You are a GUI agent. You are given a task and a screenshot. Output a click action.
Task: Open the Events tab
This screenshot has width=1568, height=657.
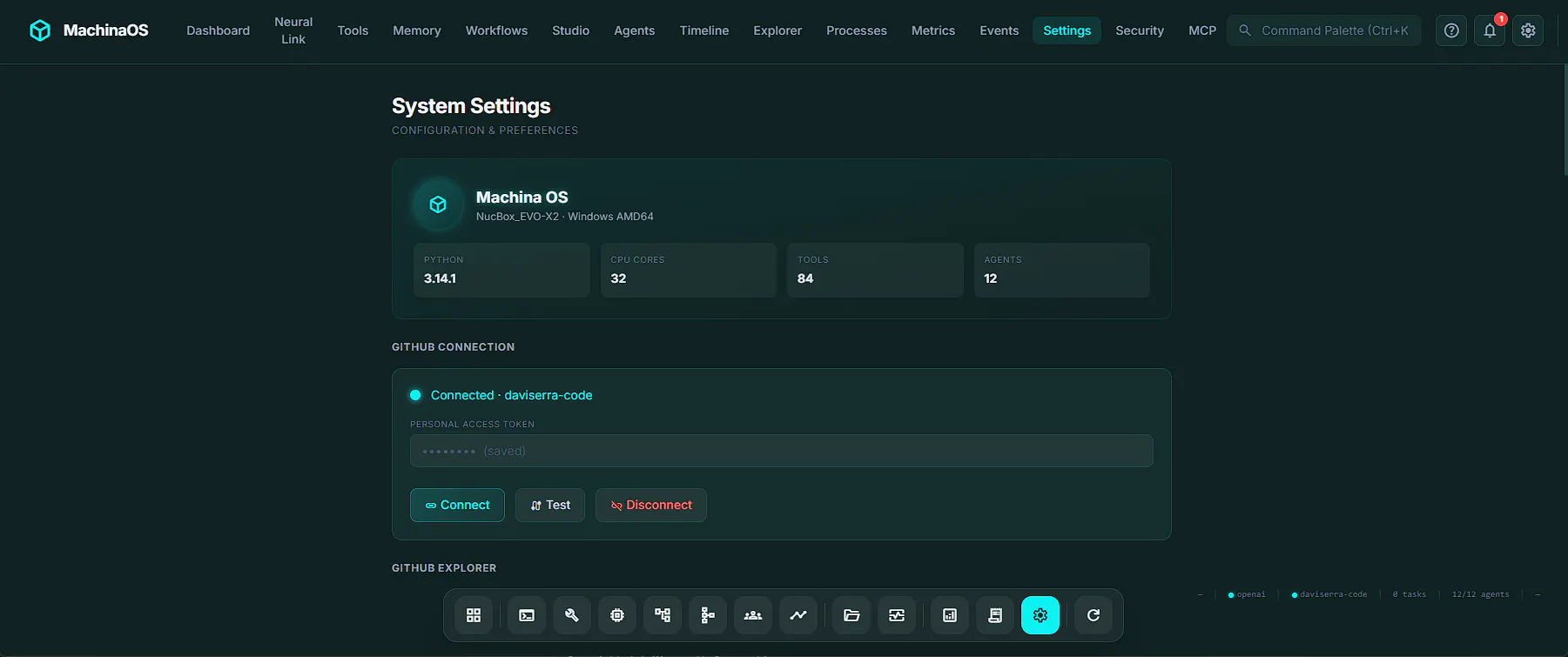tap(999, 30)
